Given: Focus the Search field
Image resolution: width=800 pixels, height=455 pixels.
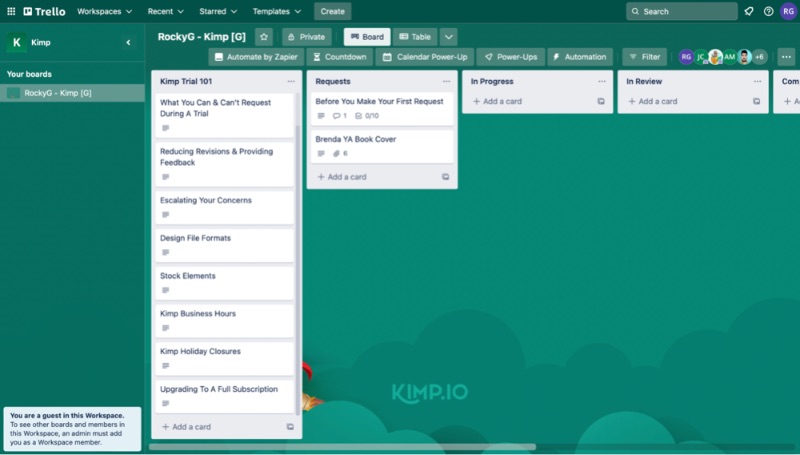Looking at the screenshot, I should (682, 11).
